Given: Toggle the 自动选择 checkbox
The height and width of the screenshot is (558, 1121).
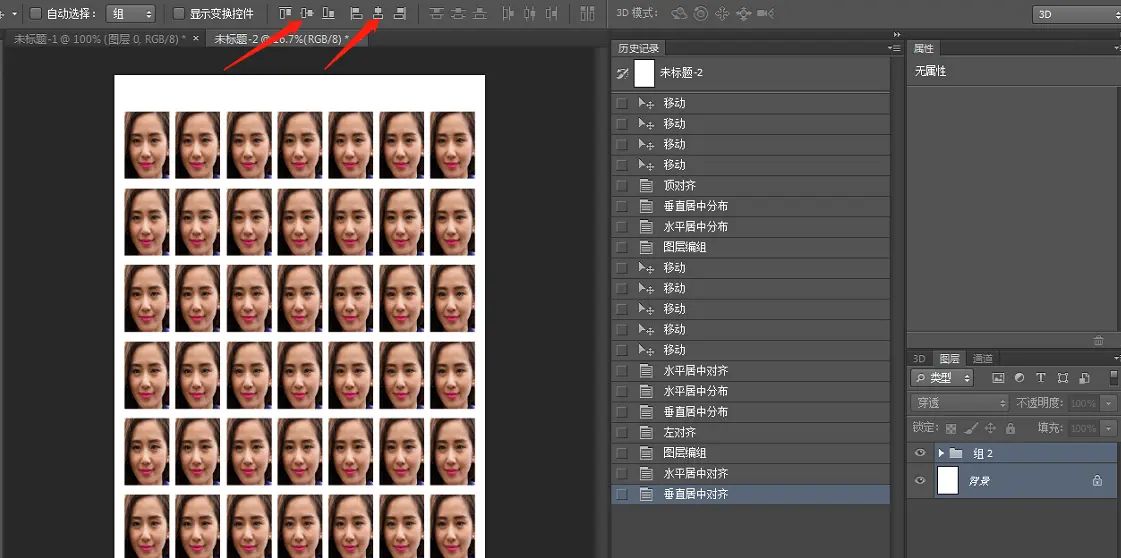Looking at the screenshot, I should tap(35, 14).
